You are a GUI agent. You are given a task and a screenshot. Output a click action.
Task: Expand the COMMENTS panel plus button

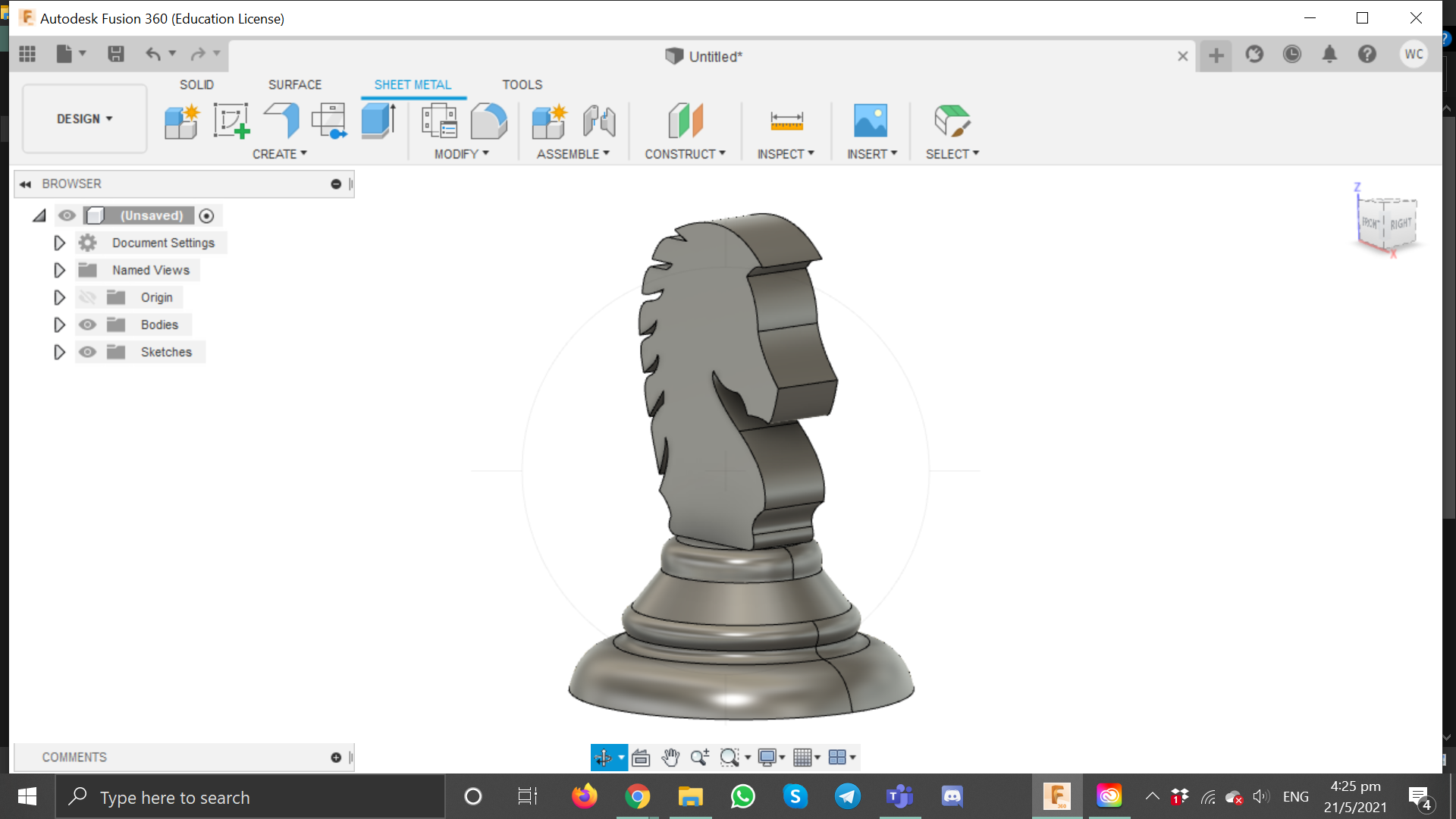pyautogui.click(x=336, y=758)
